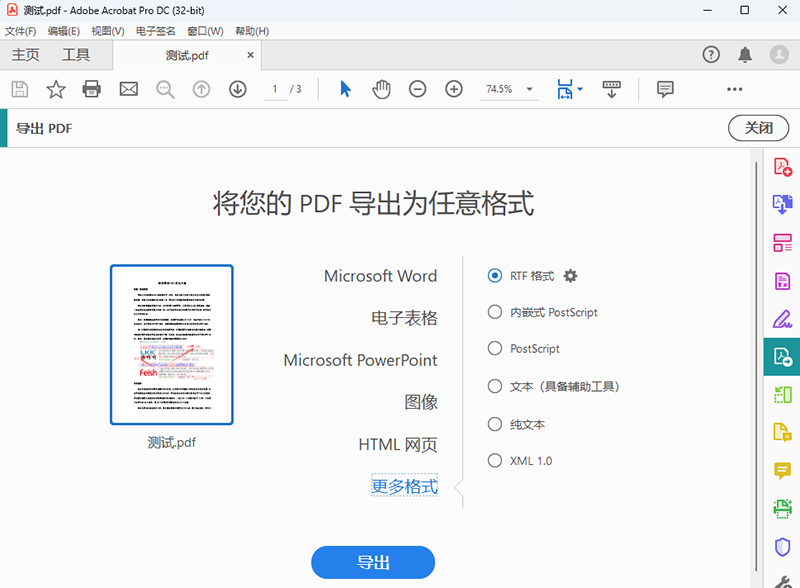Open Create PDF tool in sidebar
The width and height of the screenshot is (800, 588).
[x=783, y=167]
